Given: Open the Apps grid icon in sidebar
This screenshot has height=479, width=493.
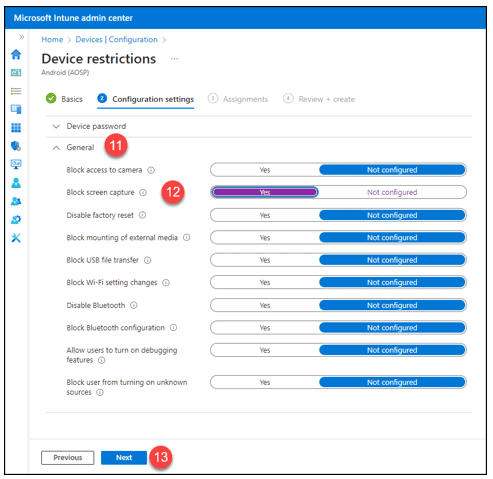Looking at the screenshot, I should coord(16,127).
